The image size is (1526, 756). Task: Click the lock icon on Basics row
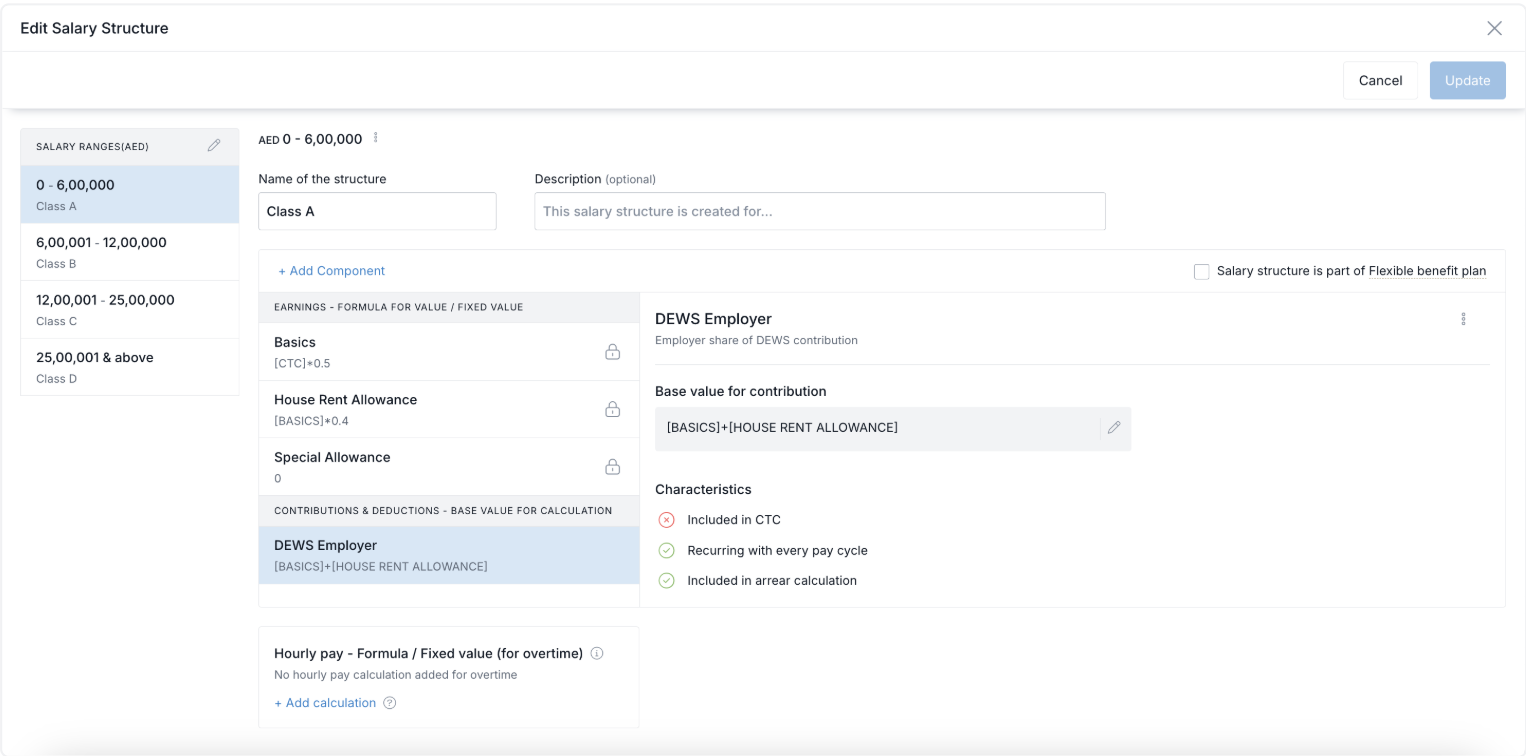click(612, 352)
